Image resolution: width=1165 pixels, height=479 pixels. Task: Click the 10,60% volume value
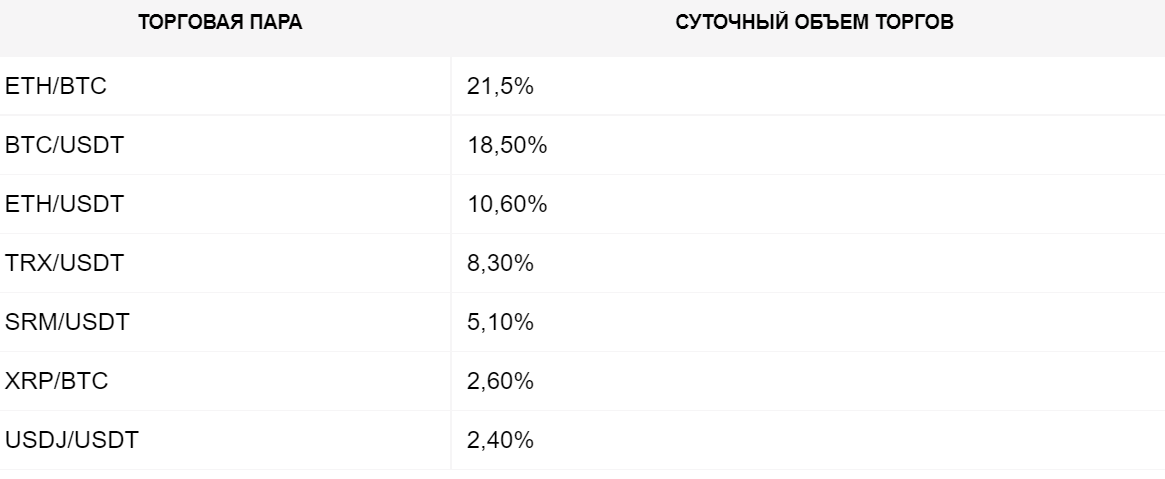507,203
